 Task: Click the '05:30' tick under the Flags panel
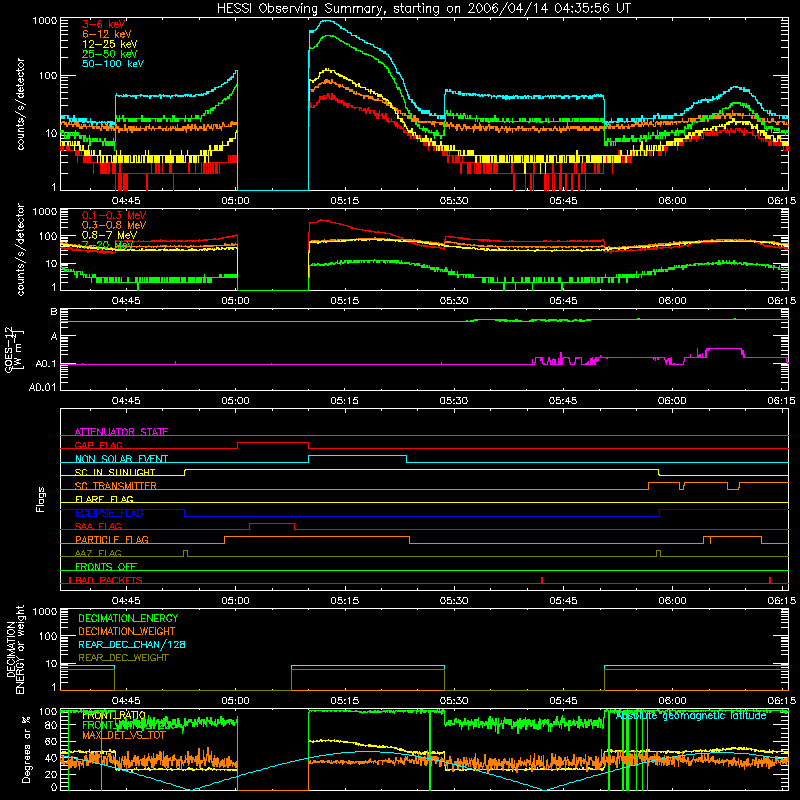[454, 601]
